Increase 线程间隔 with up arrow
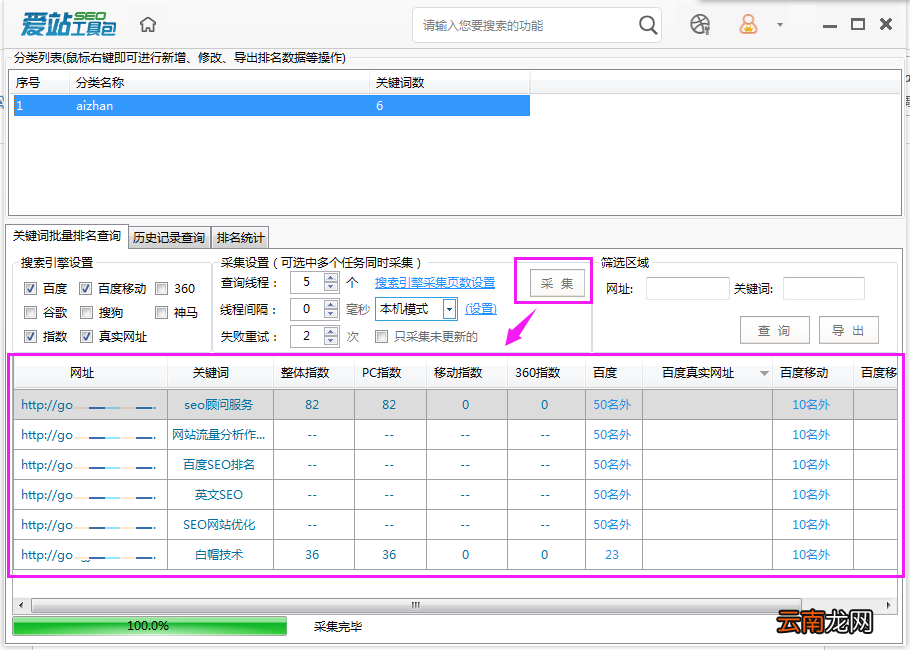Screen dimensions: 910x650 pyautogui.click(x=331, y=305)
